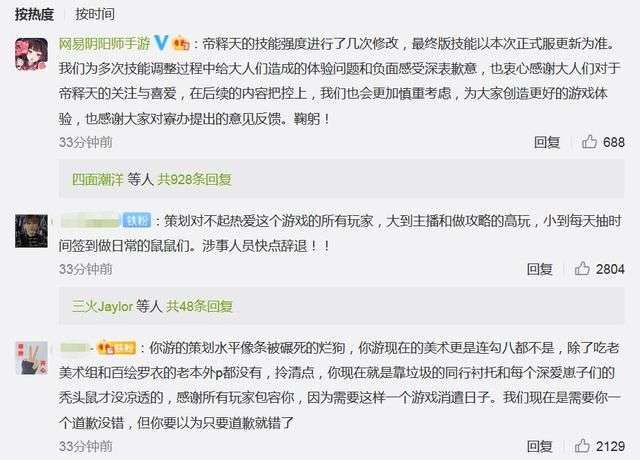640x460 pixels.
Task: Click the orange membership badge beside 网易阴阳师手游
Action: [x=181, y=43]
